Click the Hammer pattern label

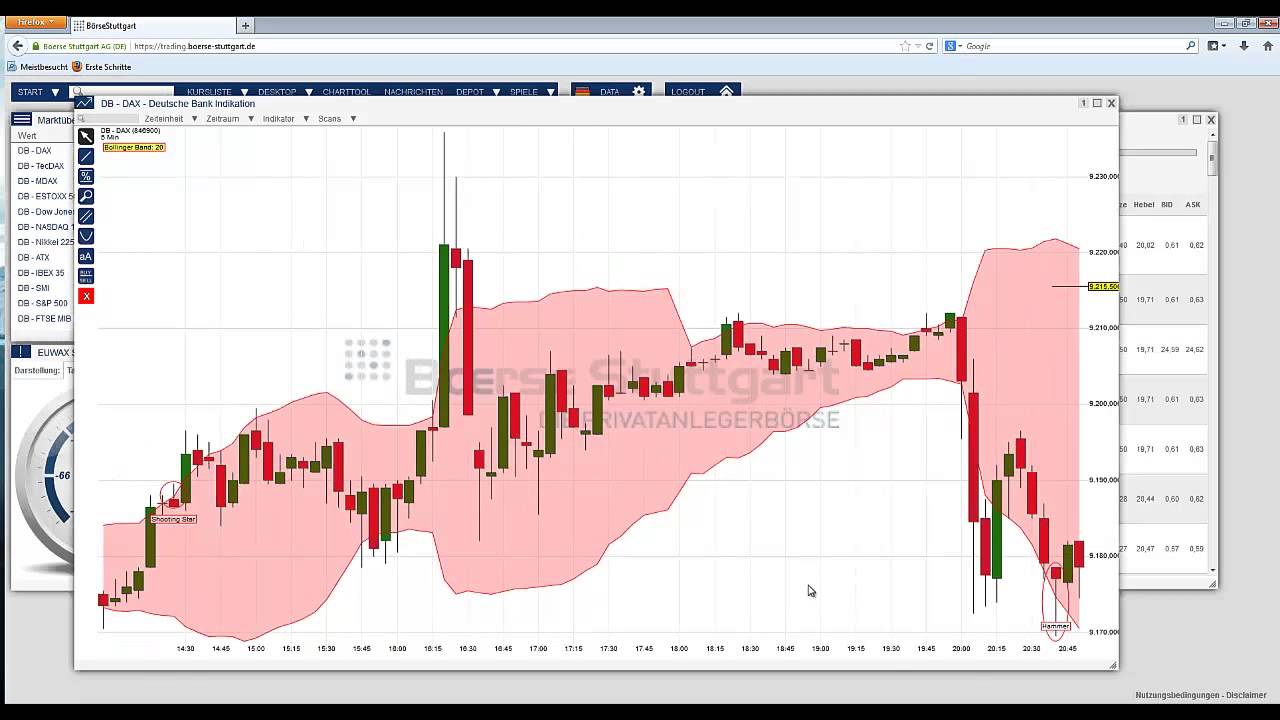point(1056,627)
